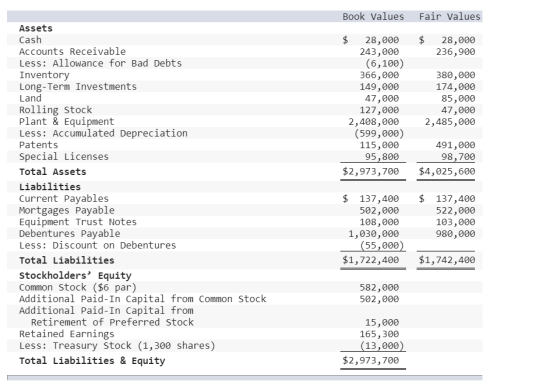
Task: Click Plant & Equipment fair value 2,485,000
Action: click(x=450, y=122)
